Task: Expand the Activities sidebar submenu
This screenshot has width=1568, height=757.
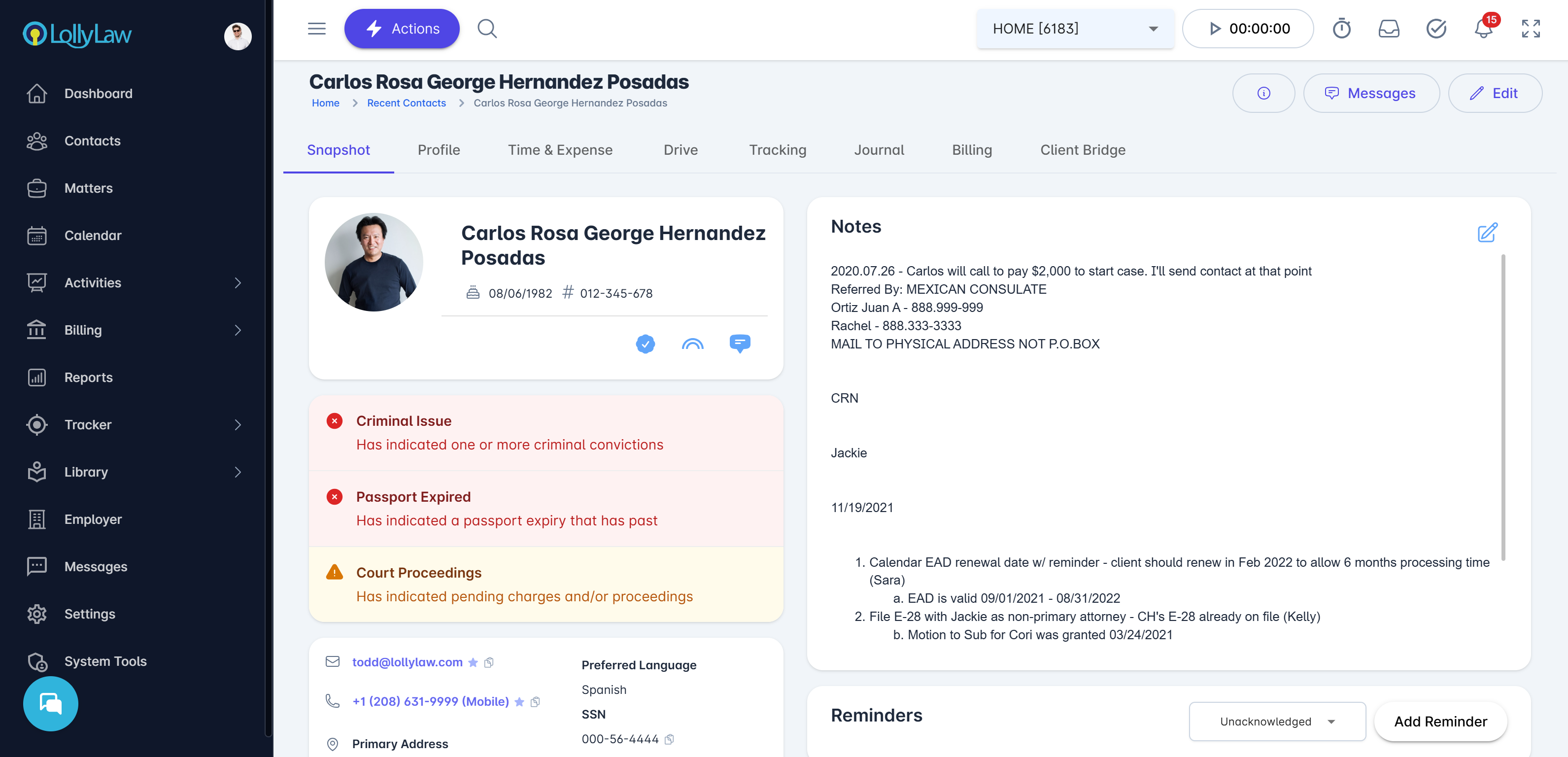Action: coord(238,282)
